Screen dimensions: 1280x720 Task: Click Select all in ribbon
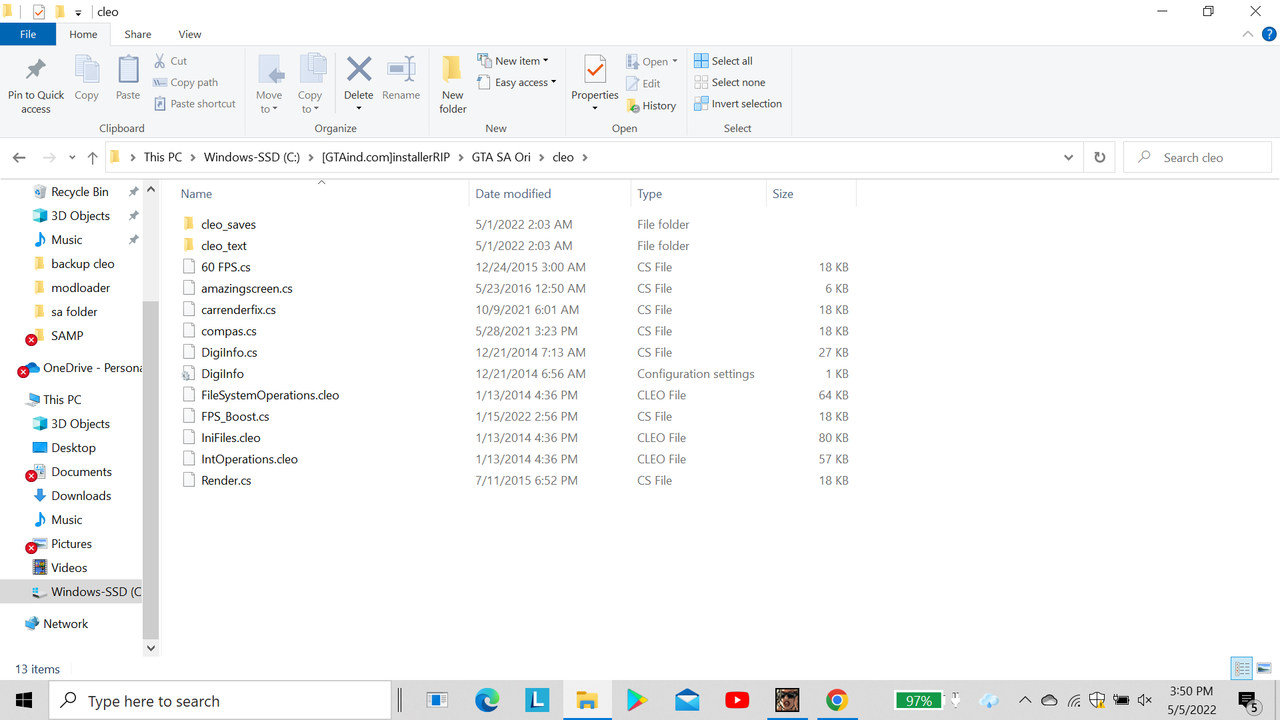pos(724,61)
